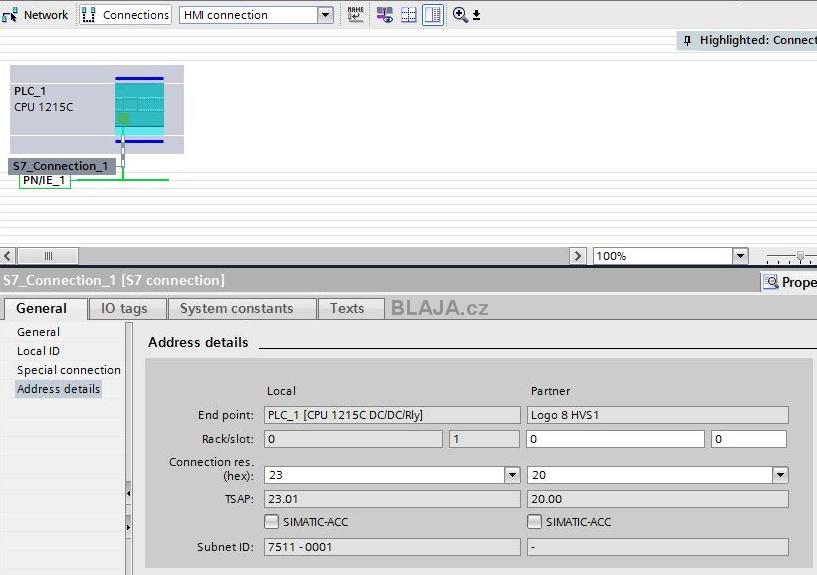The height and width of the screenshot is (575, 817).
Task: Open the Local connection resource dropdown
Action: pyautogui.click(x=512, y=475)
